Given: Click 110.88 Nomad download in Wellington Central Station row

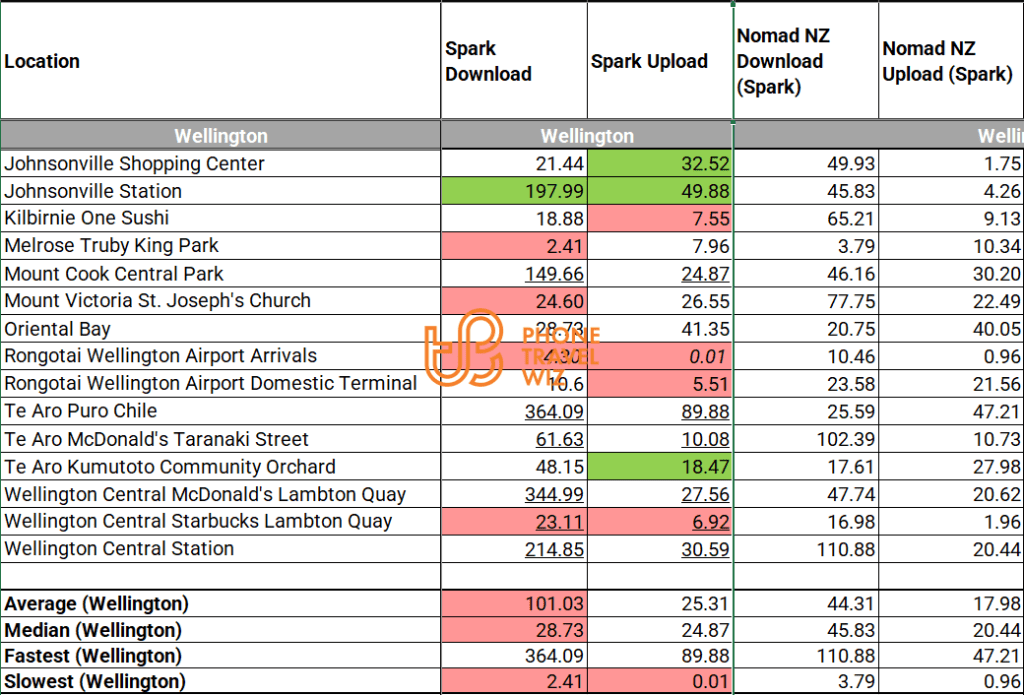Looking at the screenshot, I should pos(847,549).
